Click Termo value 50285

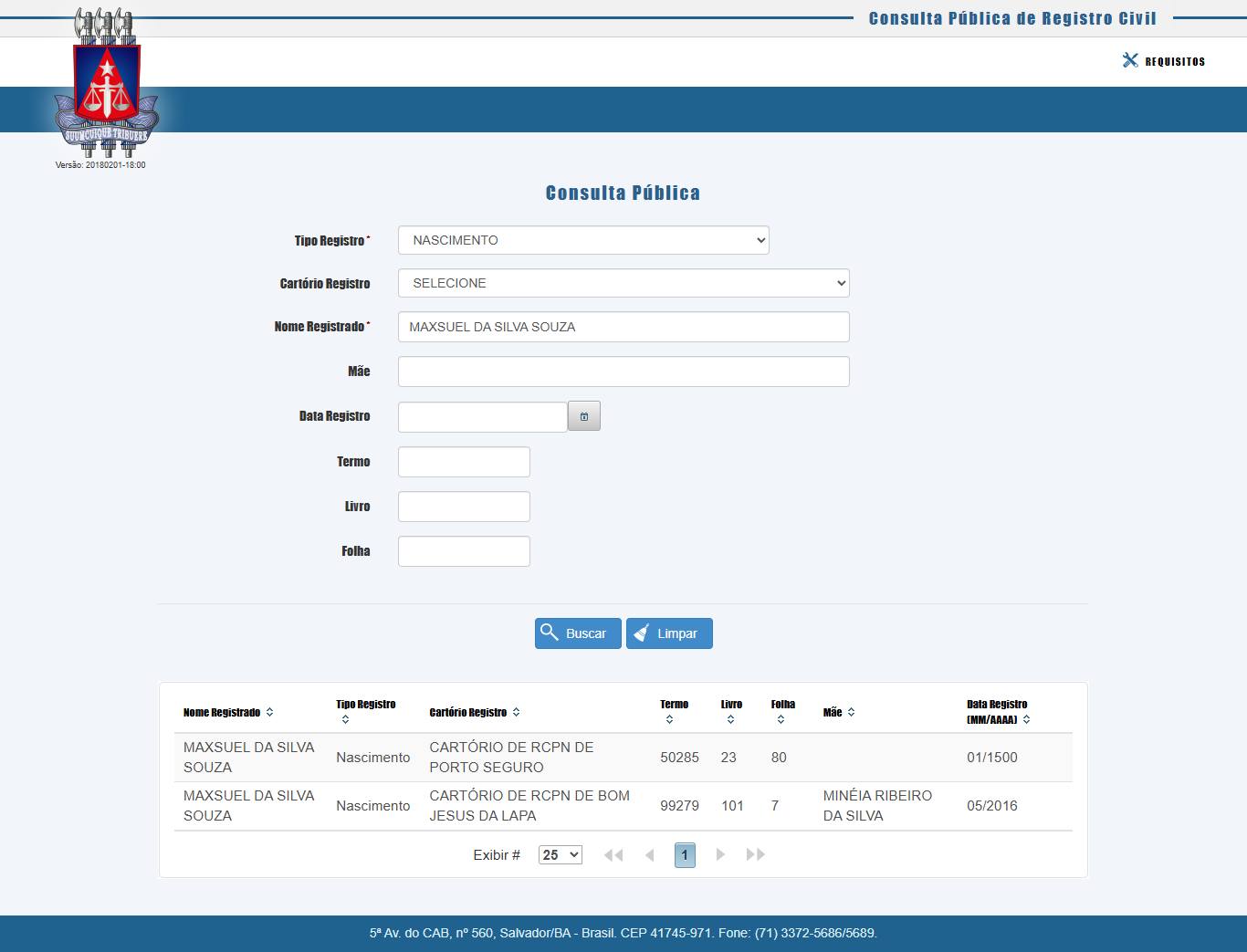679,758
